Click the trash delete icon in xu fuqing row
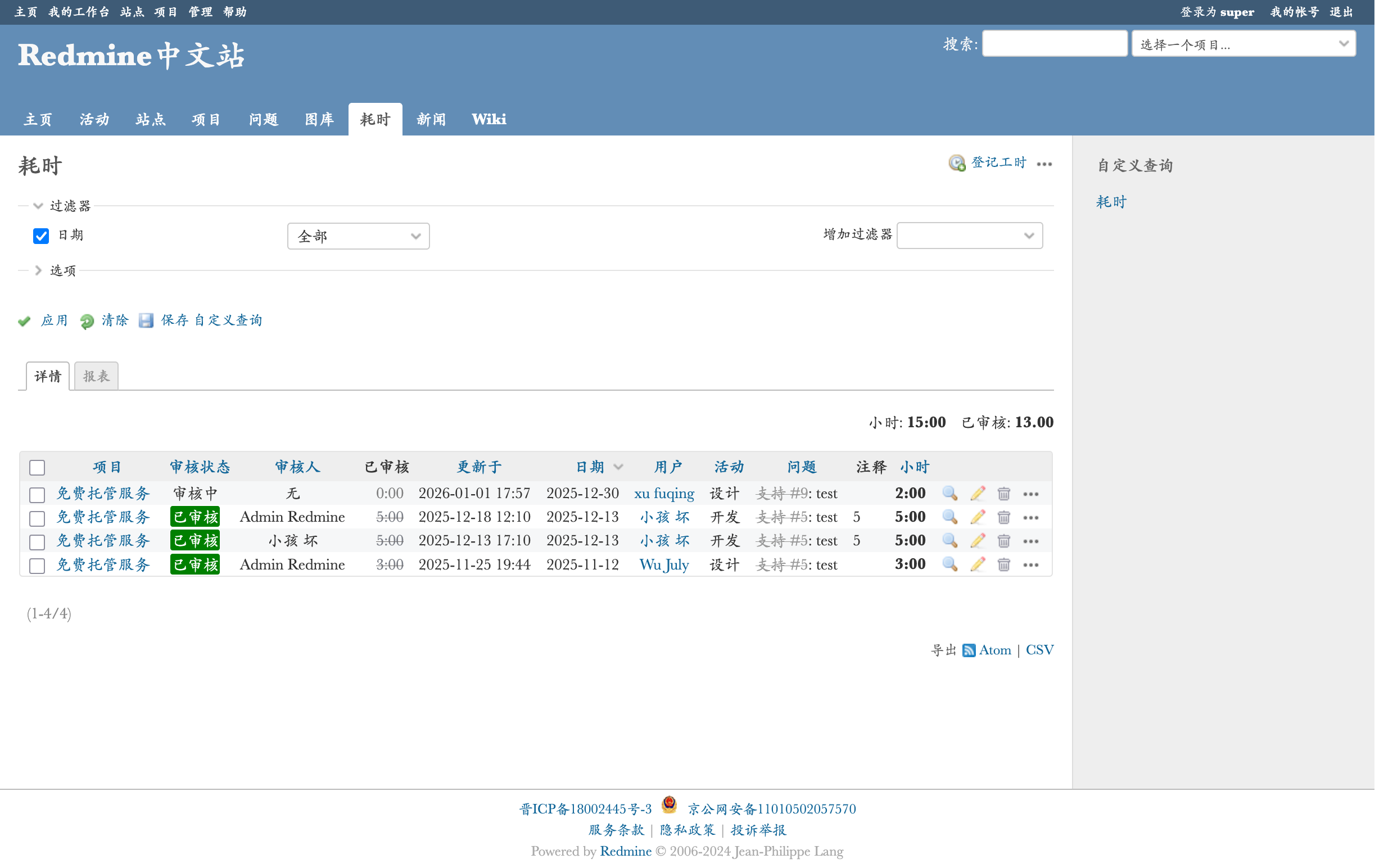 pyautogui.click(x=1003, y=494)
